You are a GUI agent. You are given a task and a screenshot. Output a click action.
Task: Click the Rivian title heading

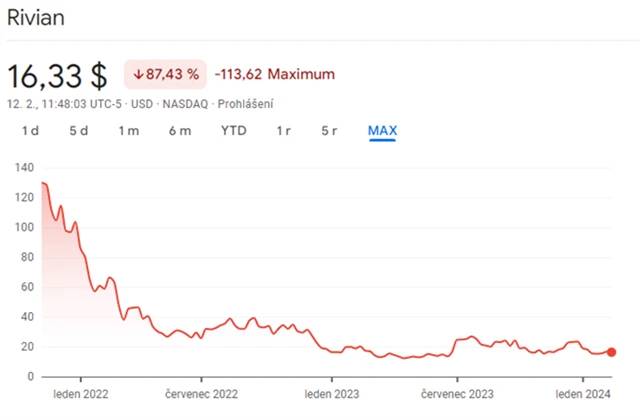coord(37,18)
